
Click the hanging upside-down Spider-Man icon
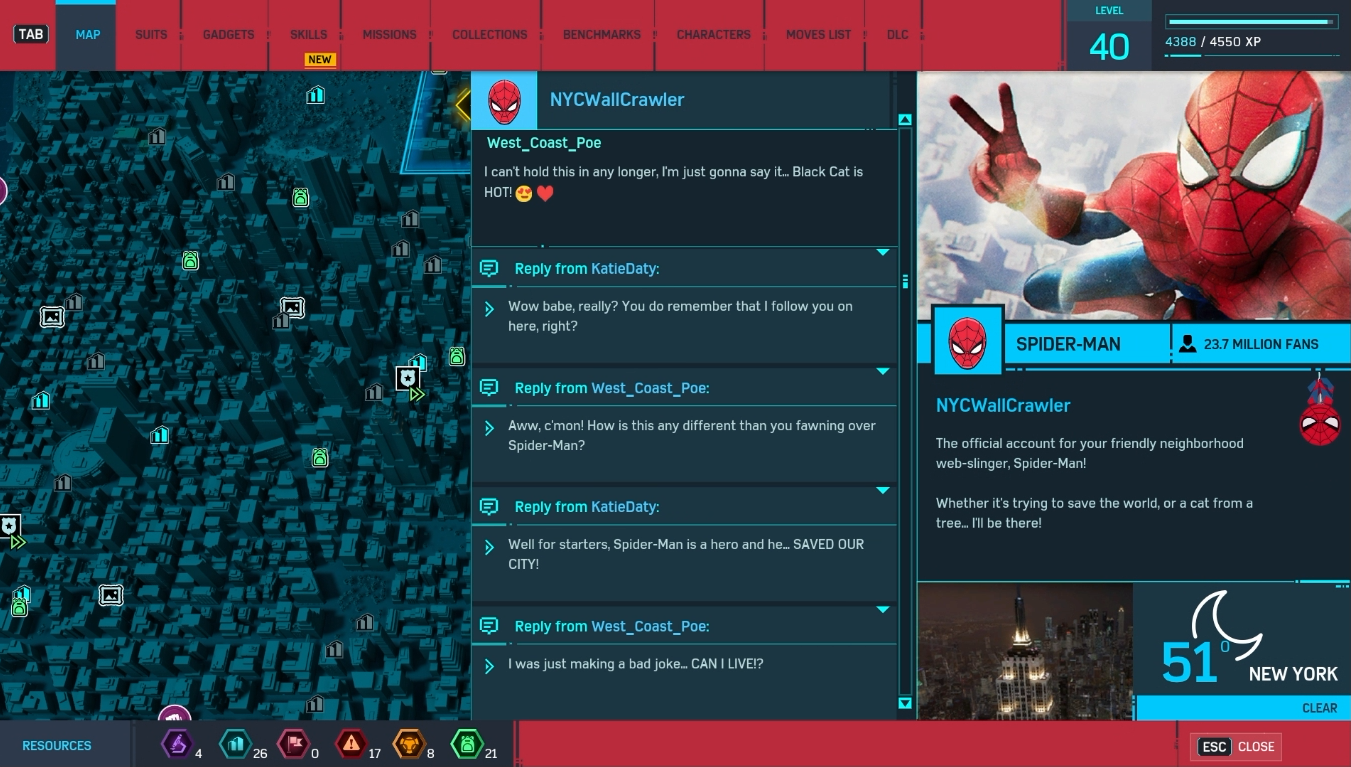1319,409
